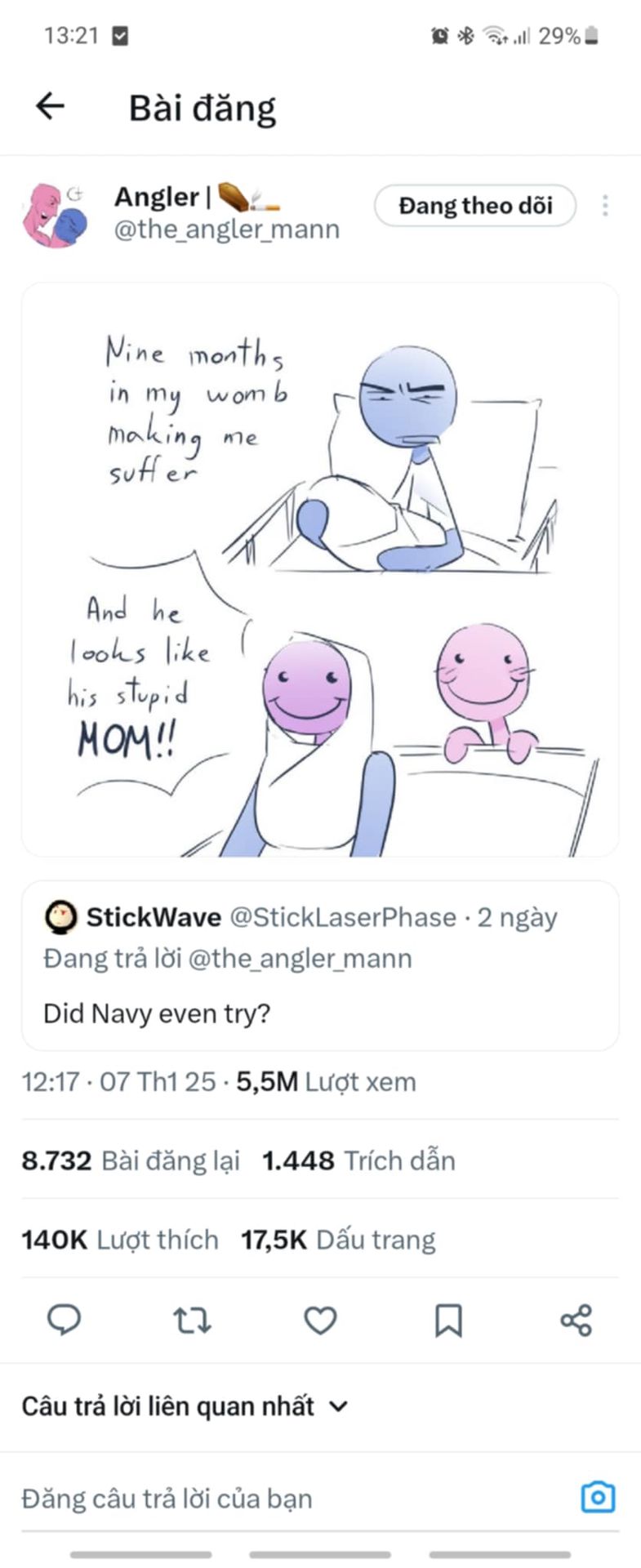The width and height of the screenshot is (641, 1568).
Task: Tap the battery indicator in status bar
Action: tap(591, 36)
